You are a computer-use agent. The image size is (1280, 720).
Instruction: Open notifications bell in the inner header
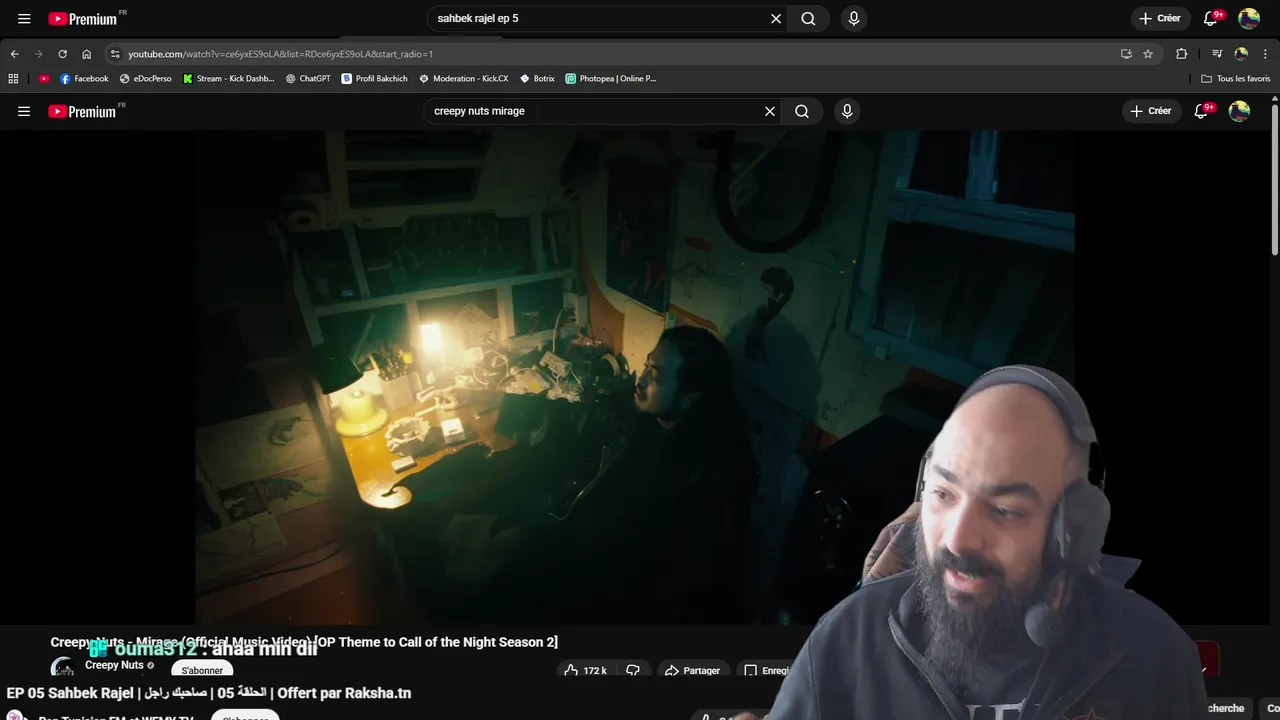[x=1202, y=111]
